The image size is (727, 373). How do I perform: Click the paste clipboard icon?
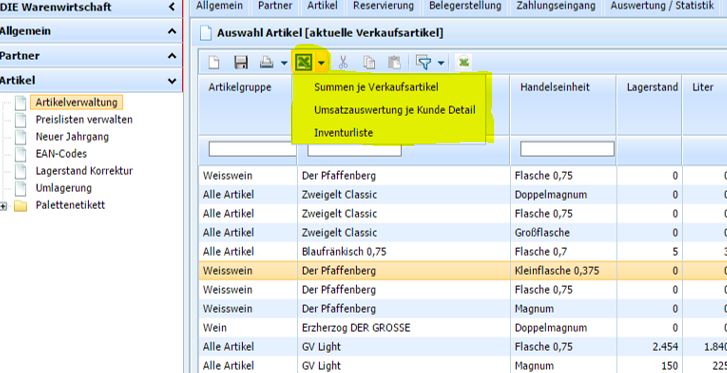click(394, 63)
